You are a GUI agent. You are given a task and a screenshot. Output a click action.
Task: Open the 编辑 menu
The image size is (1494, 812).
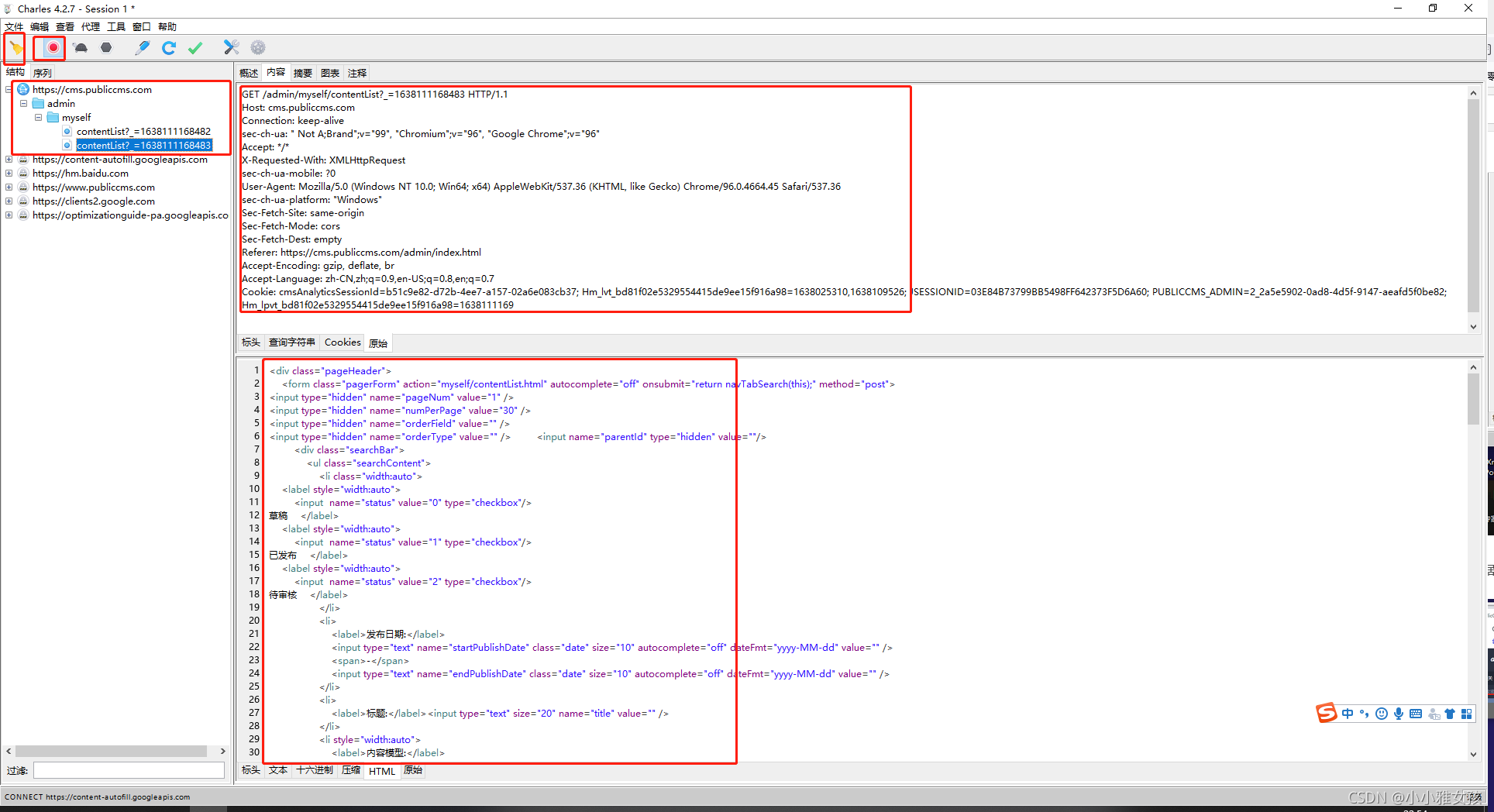click(x=40, y=27)
